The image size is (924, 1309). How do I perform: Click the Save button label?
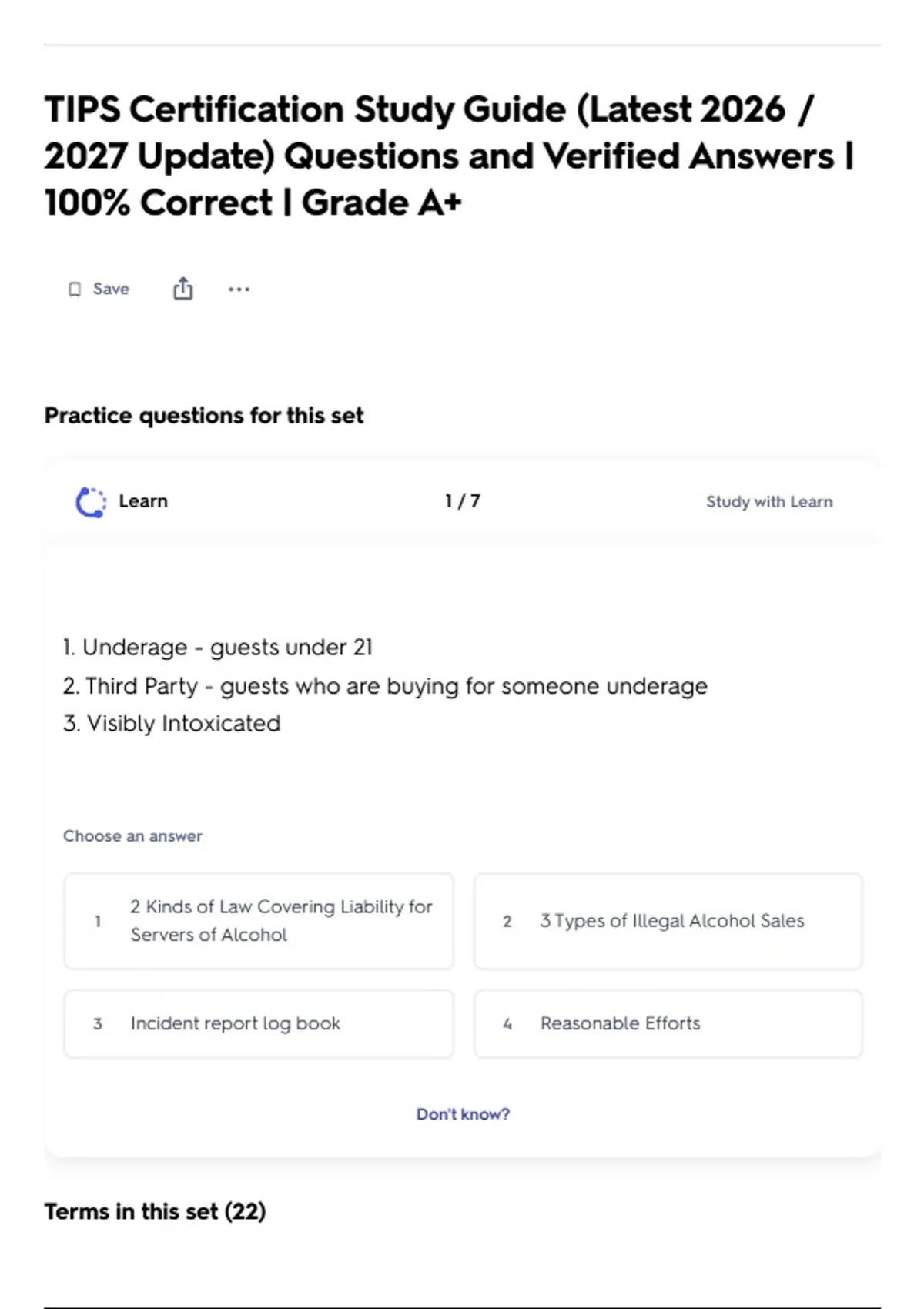111,289
